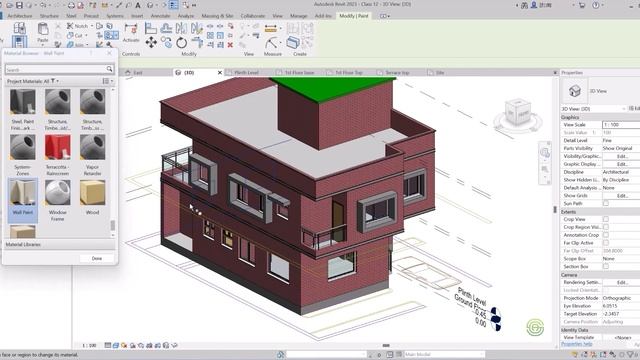Click Edit button for Show Grids

click(621, 196)
